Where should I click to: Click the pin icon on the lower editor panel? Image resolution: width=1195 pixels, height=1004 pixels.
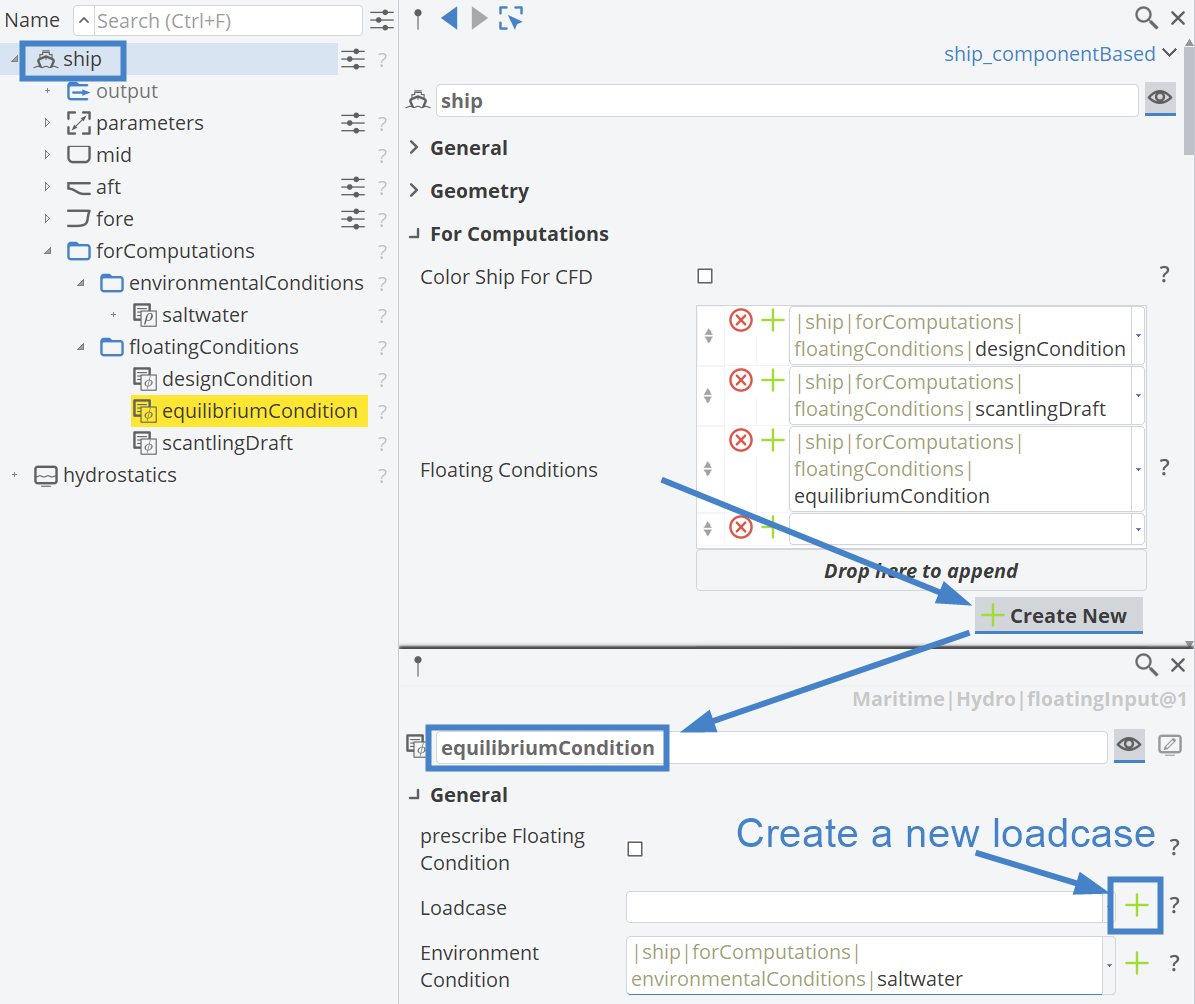tap(417, 664)
